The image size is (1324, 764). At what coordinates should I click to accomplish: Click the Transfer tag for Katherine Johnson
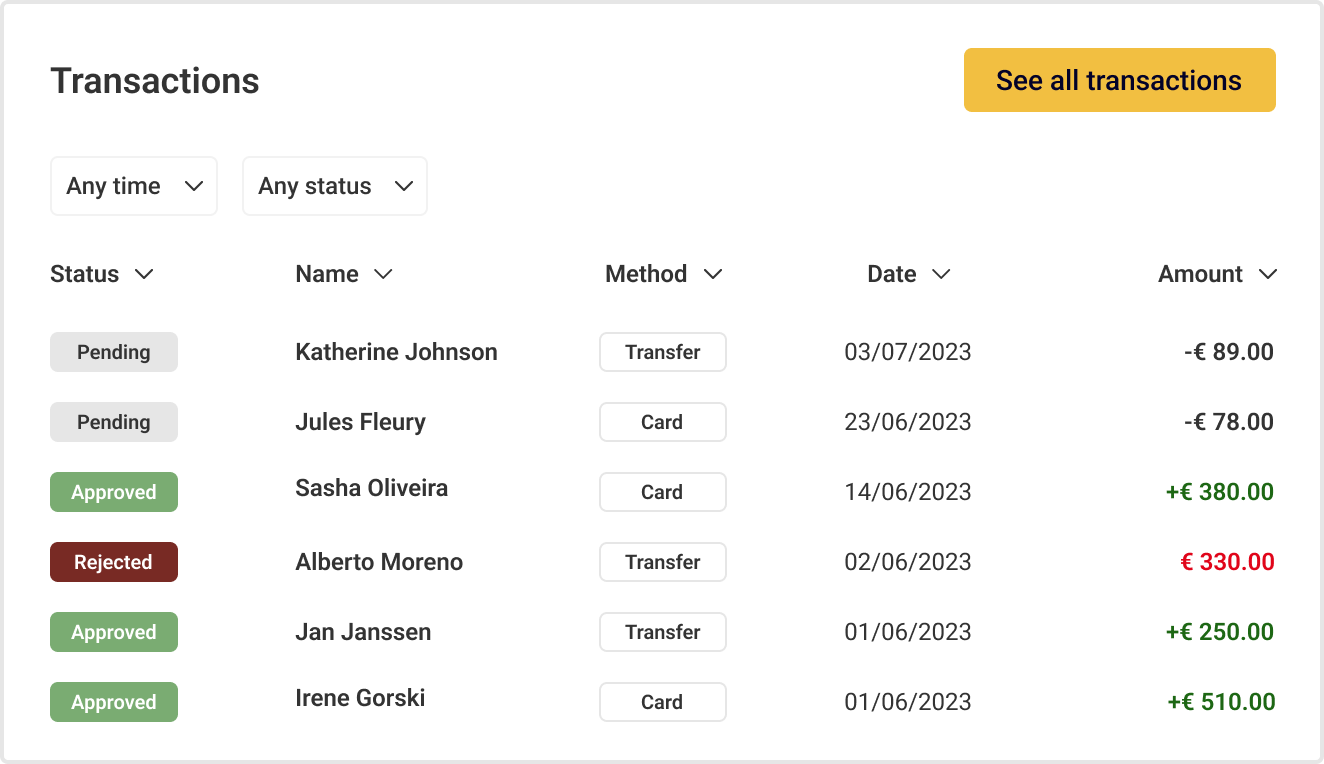pyautogui.click(x=663, y=352)
